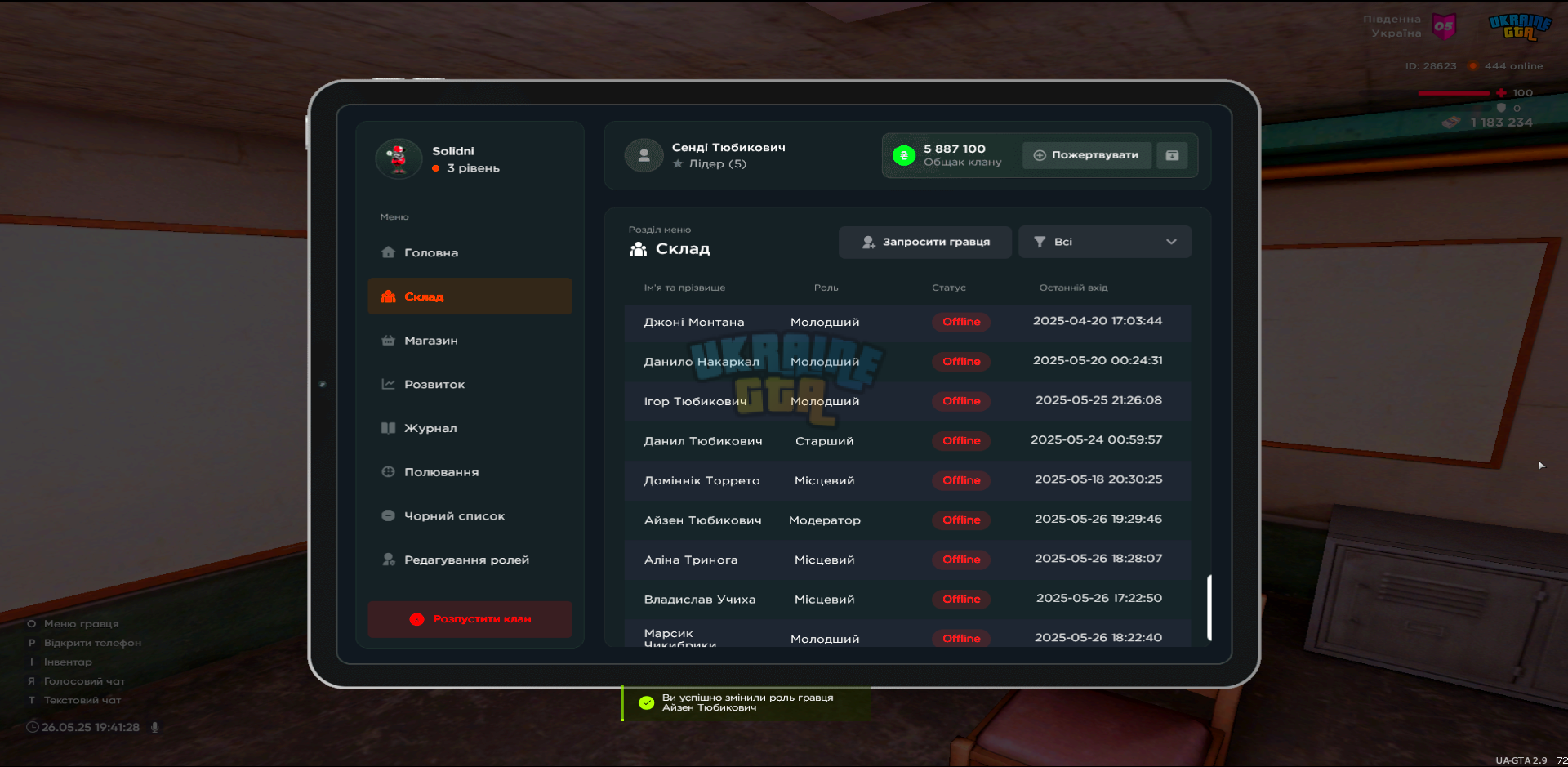Click the chevron arrow in filter dropdown
1568x767 pixels.
(x=1171, y=242)
